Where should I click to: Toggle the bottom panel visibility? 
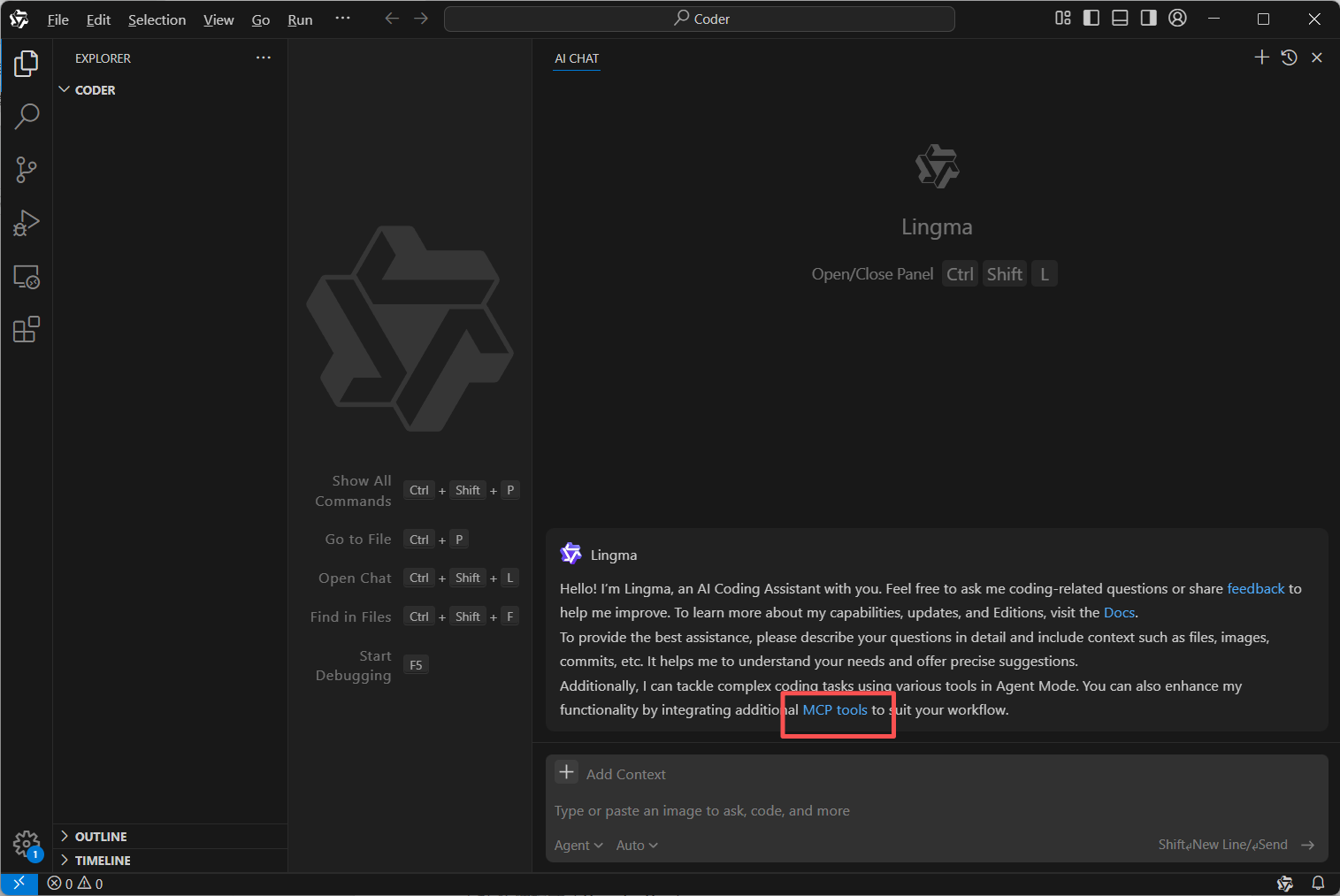point(1120,18)
